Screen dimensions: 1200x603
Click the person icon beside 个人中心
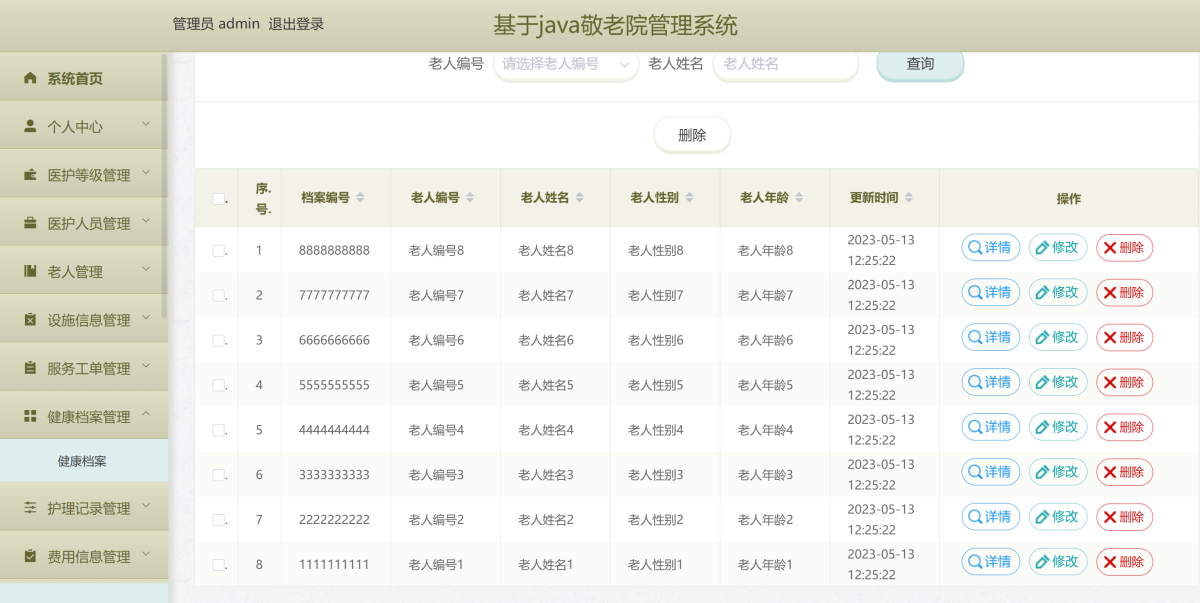[x=30, y=127]
